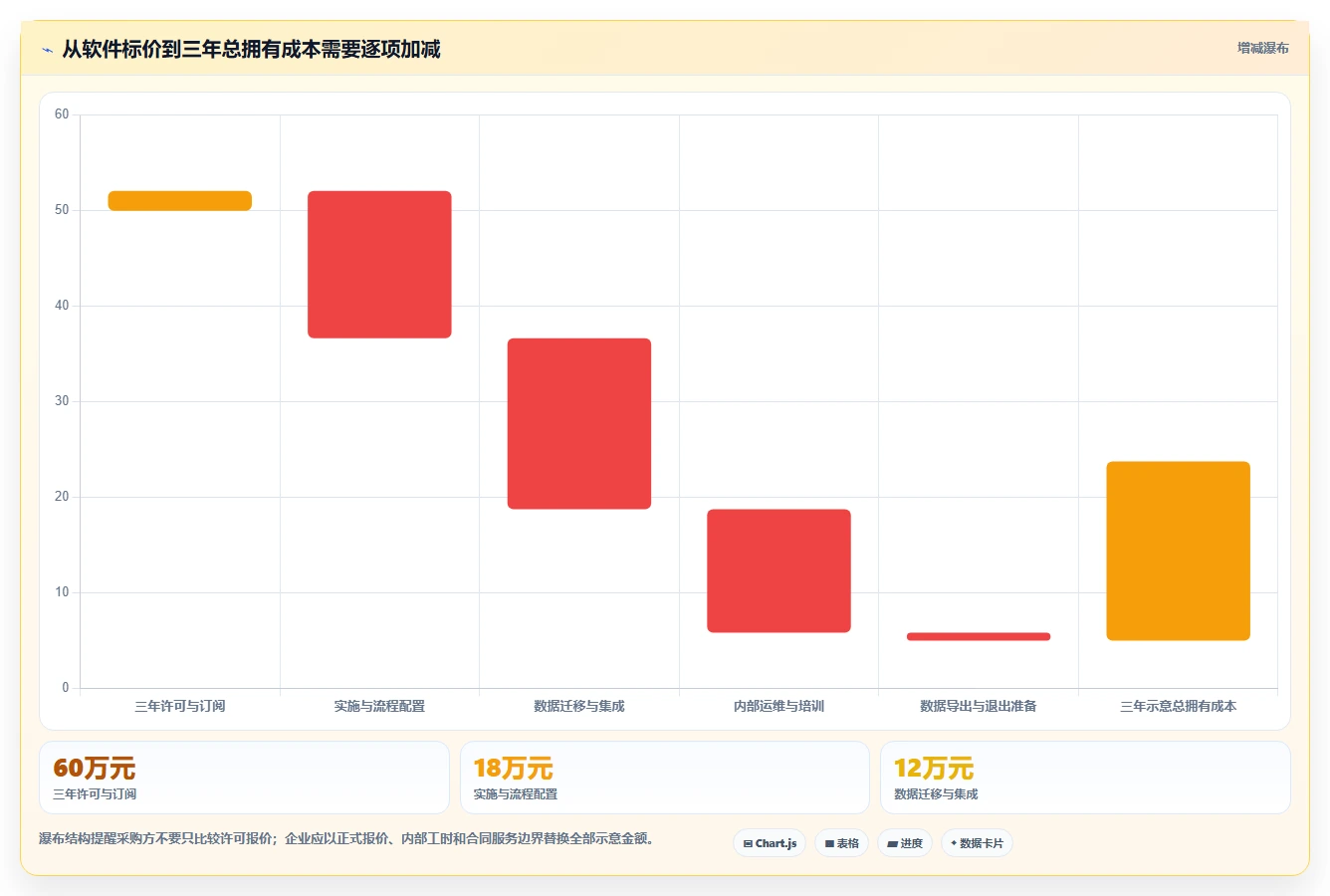This screenshot has height=896, width=1330.
Task: Click the Chart.js tag chip
Action: coord(770,843)
